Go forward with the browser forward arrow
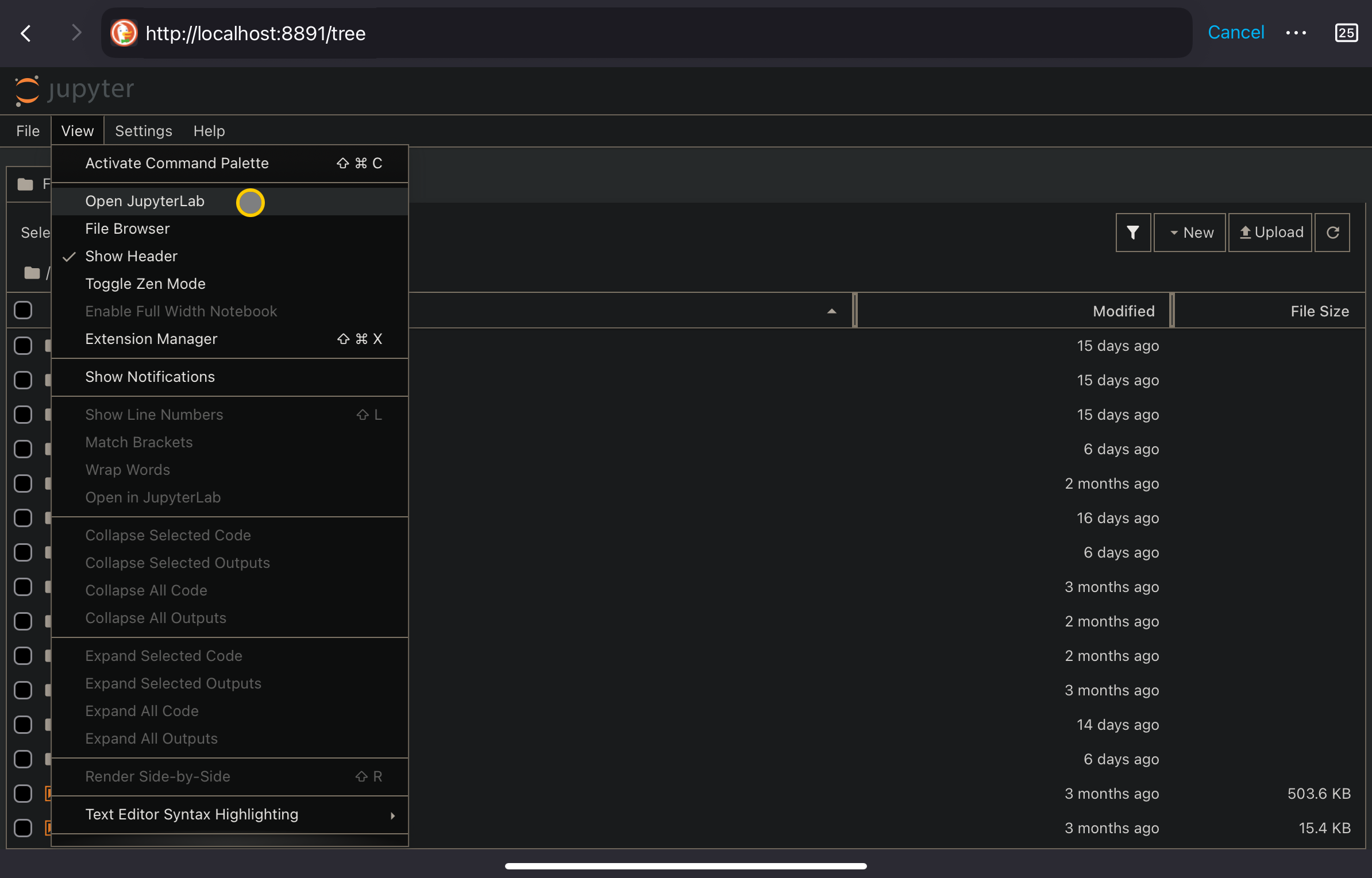 coord(76,33)
